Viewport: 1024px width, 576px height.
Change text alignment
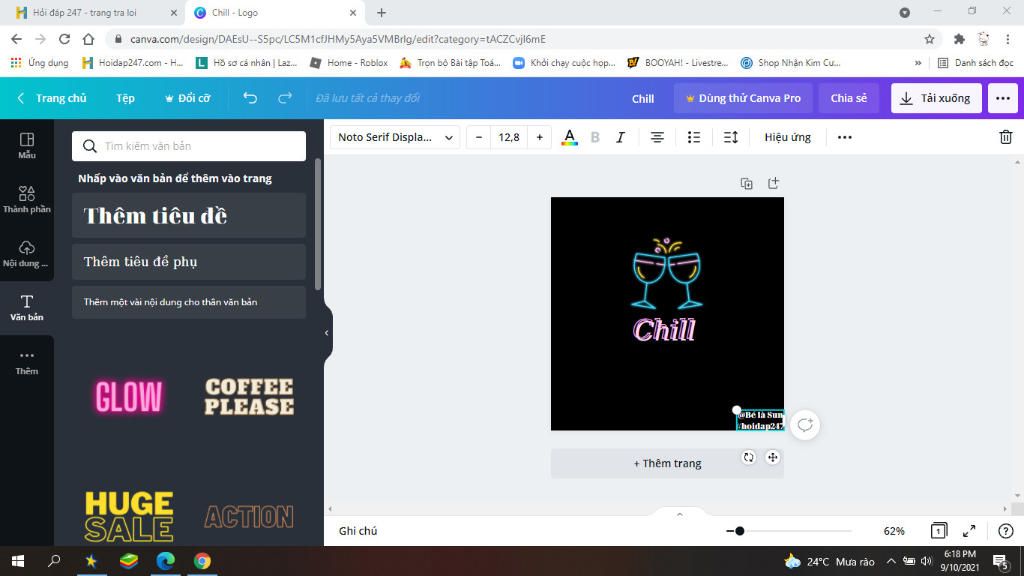(657, 137)
